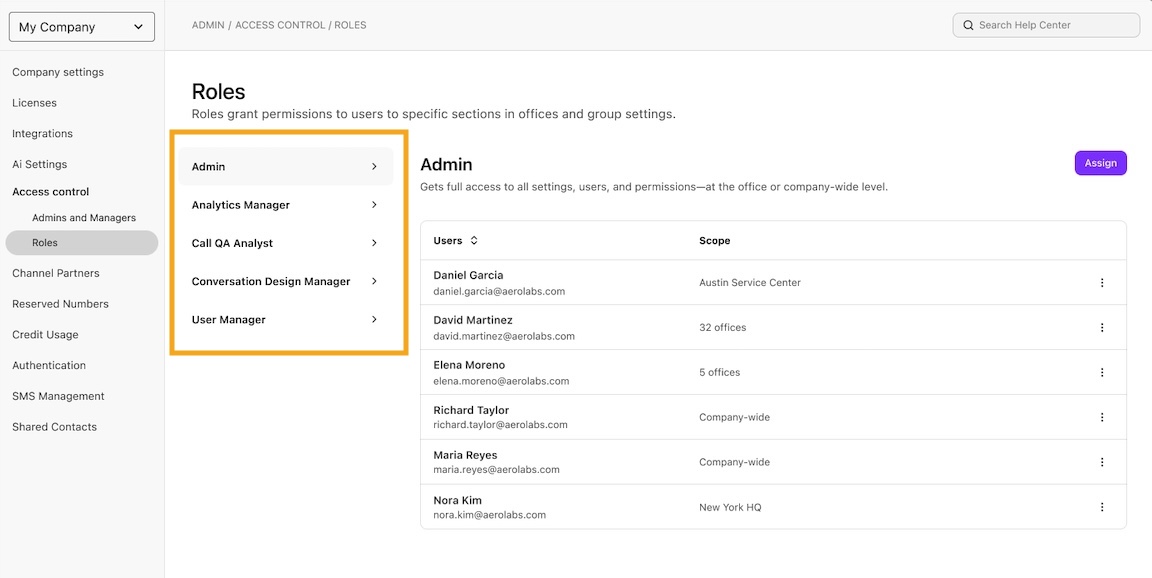
Task: Select Conversation Design Manager role
Action: pos(286,281)
